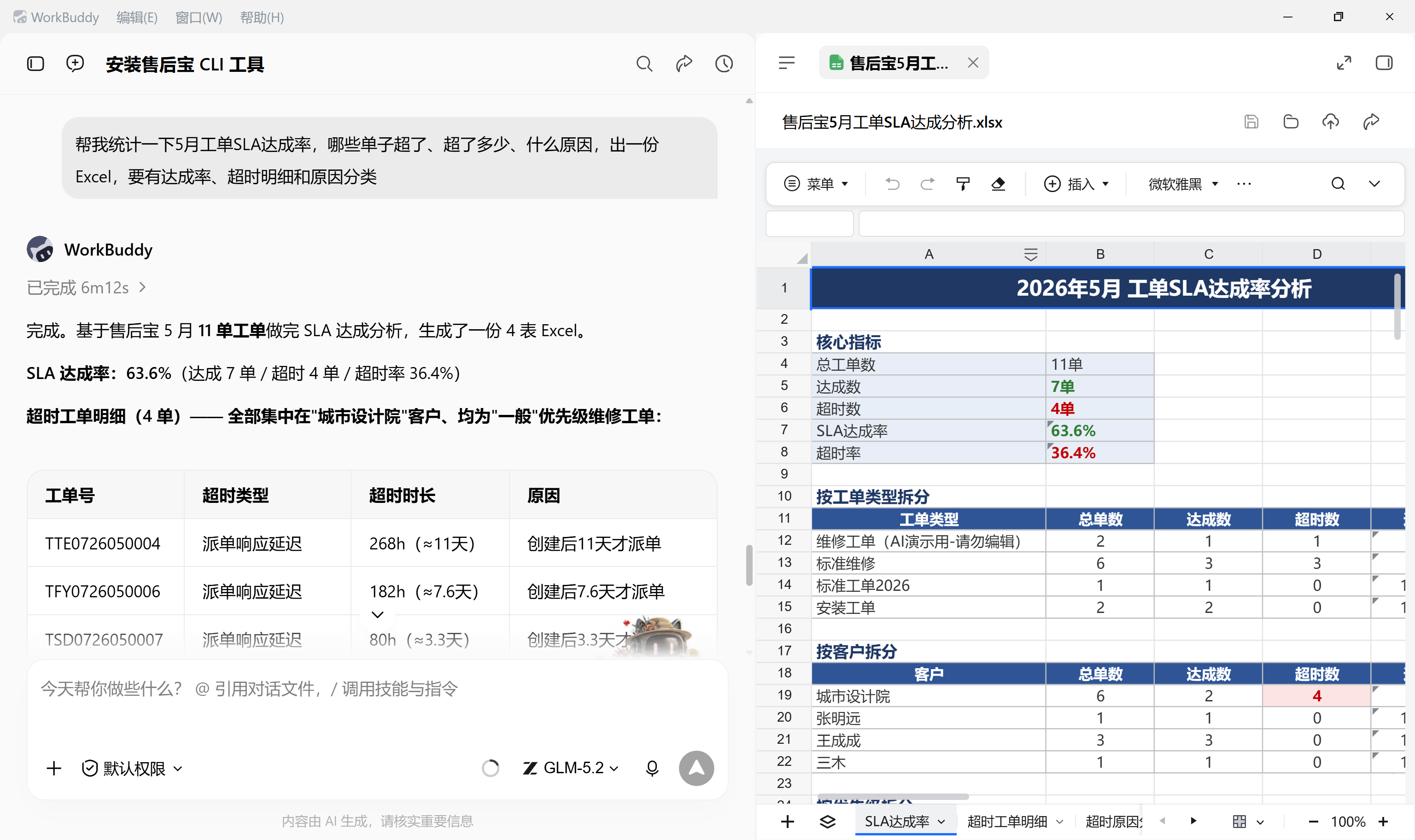The image size is (1415, 840).
Task: Search within the chat conversation
Action: click(x=644, y=64)
